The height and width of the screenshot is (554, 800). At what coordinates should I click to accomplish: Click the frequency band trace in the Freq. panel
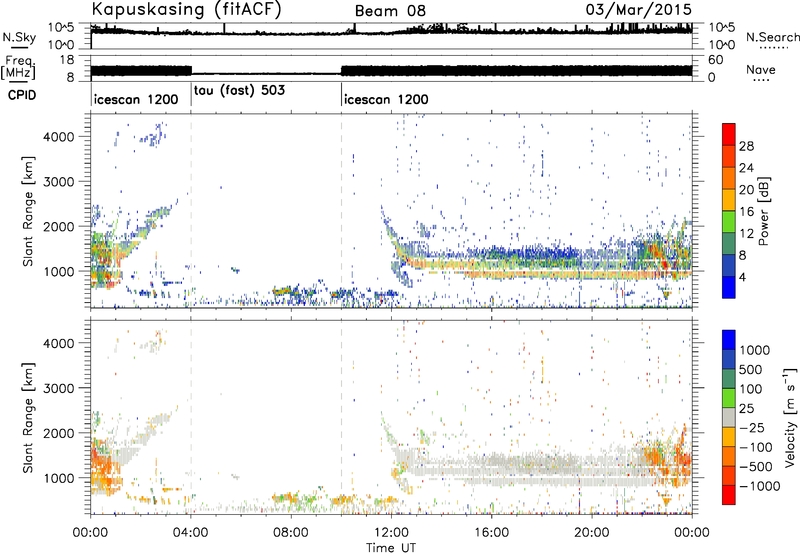pyautogui.click(x=391, y=71)
